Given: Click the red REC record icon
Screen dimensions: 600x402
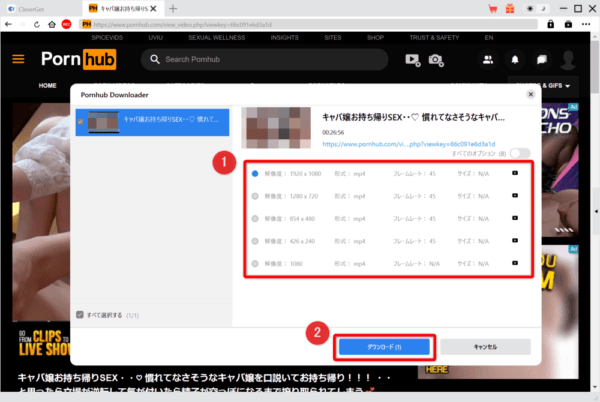Looking at the screenshot, I should click(66, 24).
